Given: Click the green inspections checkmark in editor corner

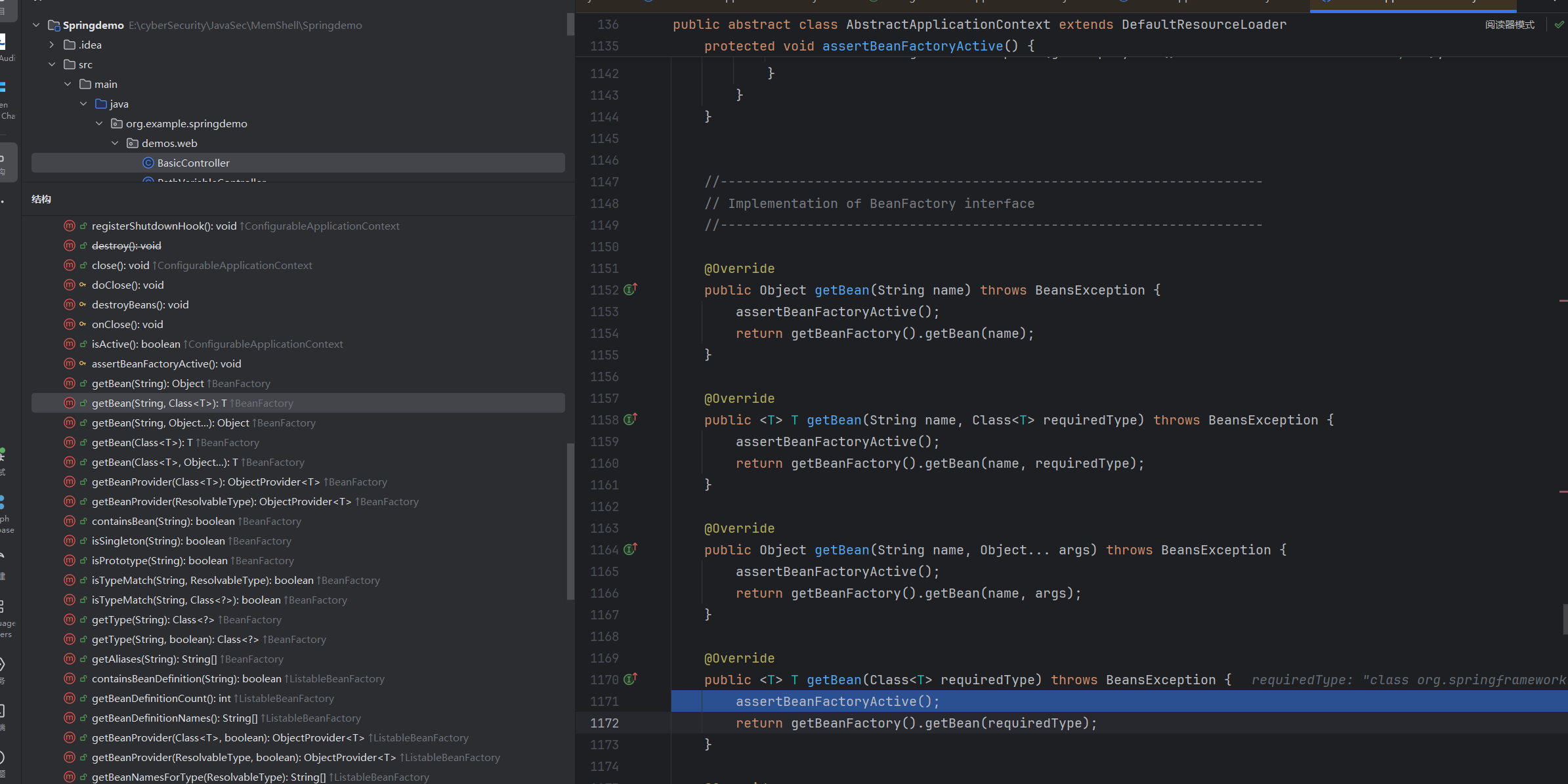Looking at the screenshot, I should click(x=1559, y=25).
